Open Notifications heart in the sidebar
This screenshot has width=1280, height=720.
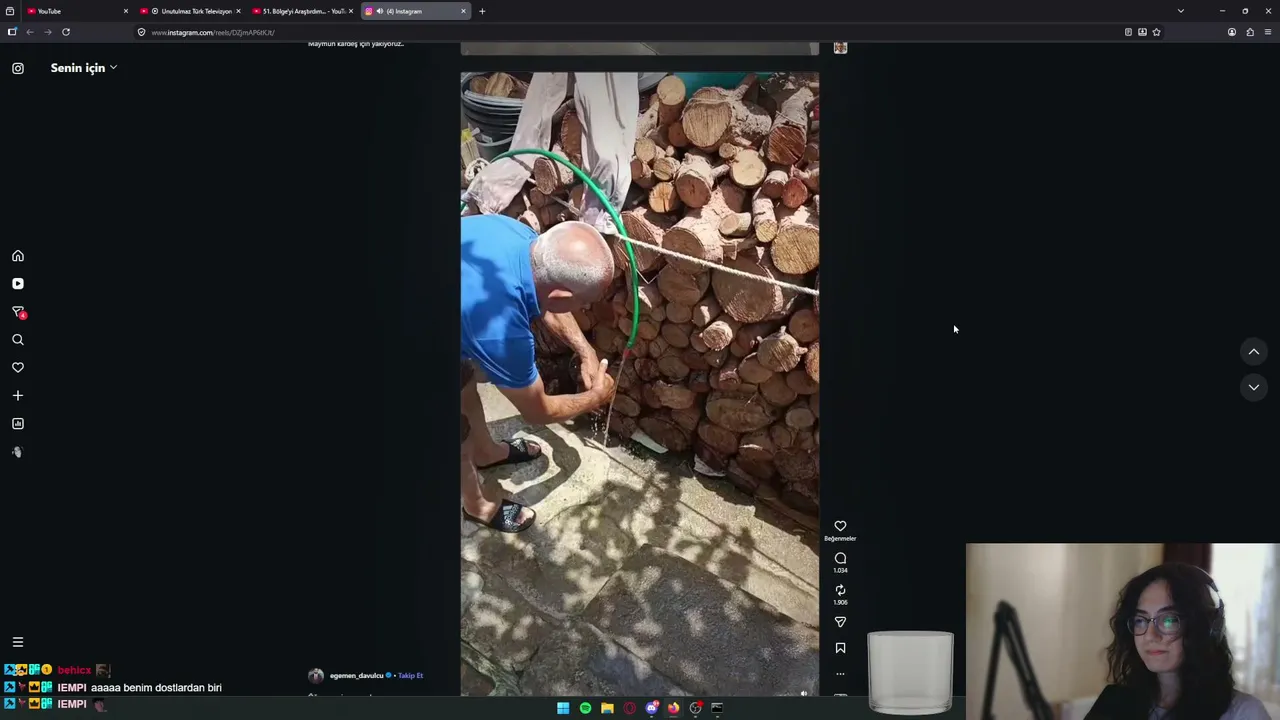point(18,368)
